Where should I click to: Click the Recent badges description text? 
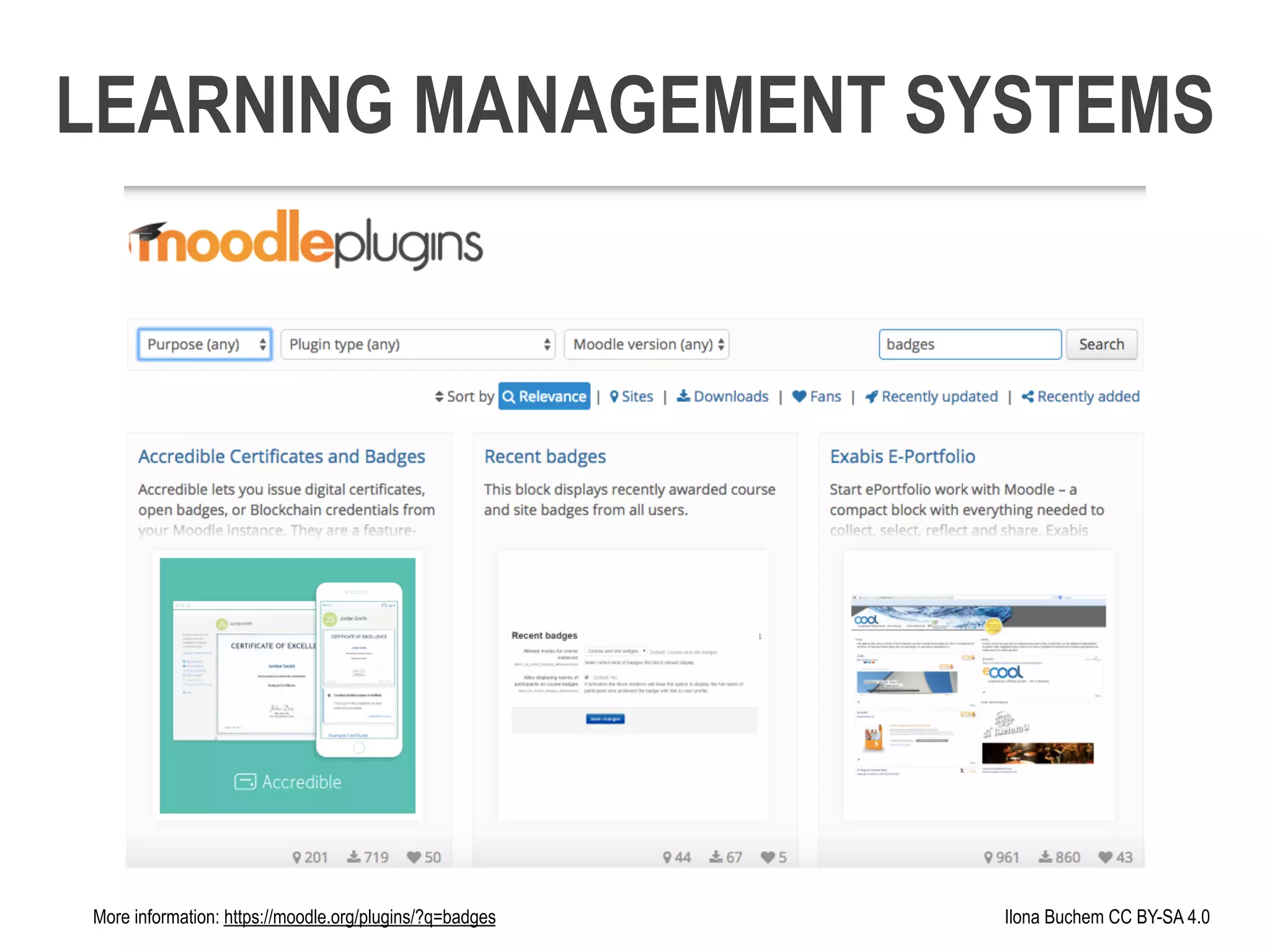click(629, 500)
